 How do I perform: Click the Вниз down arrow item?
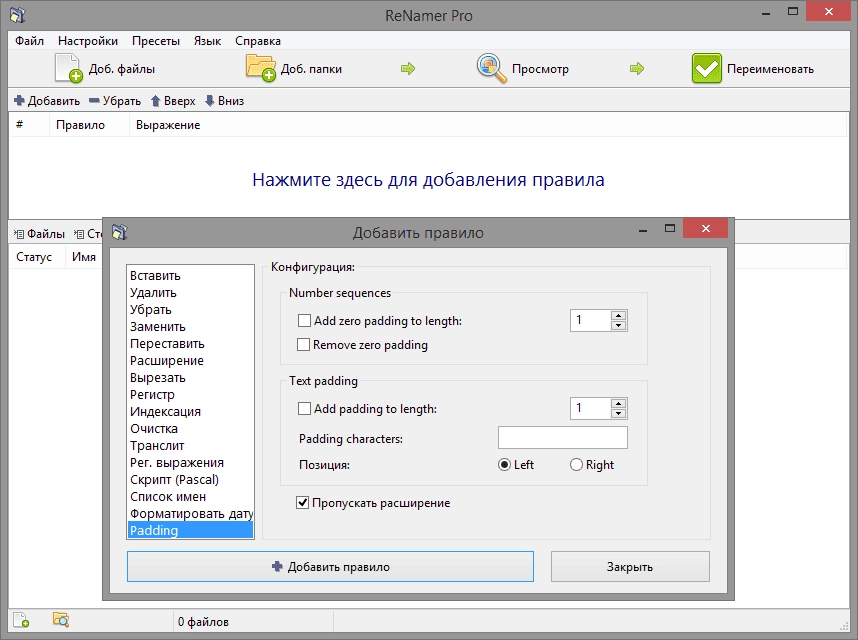[x=224, y=101]
